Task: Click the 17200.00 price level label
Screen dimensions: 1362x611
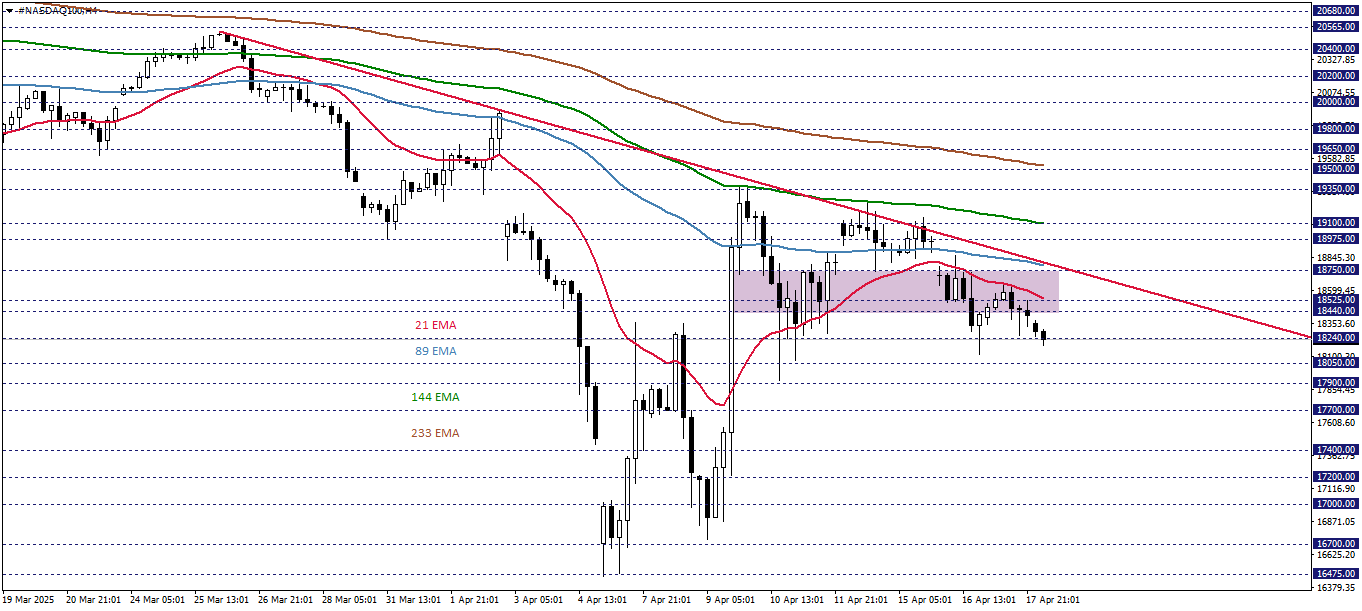Action: [1336, 477]
